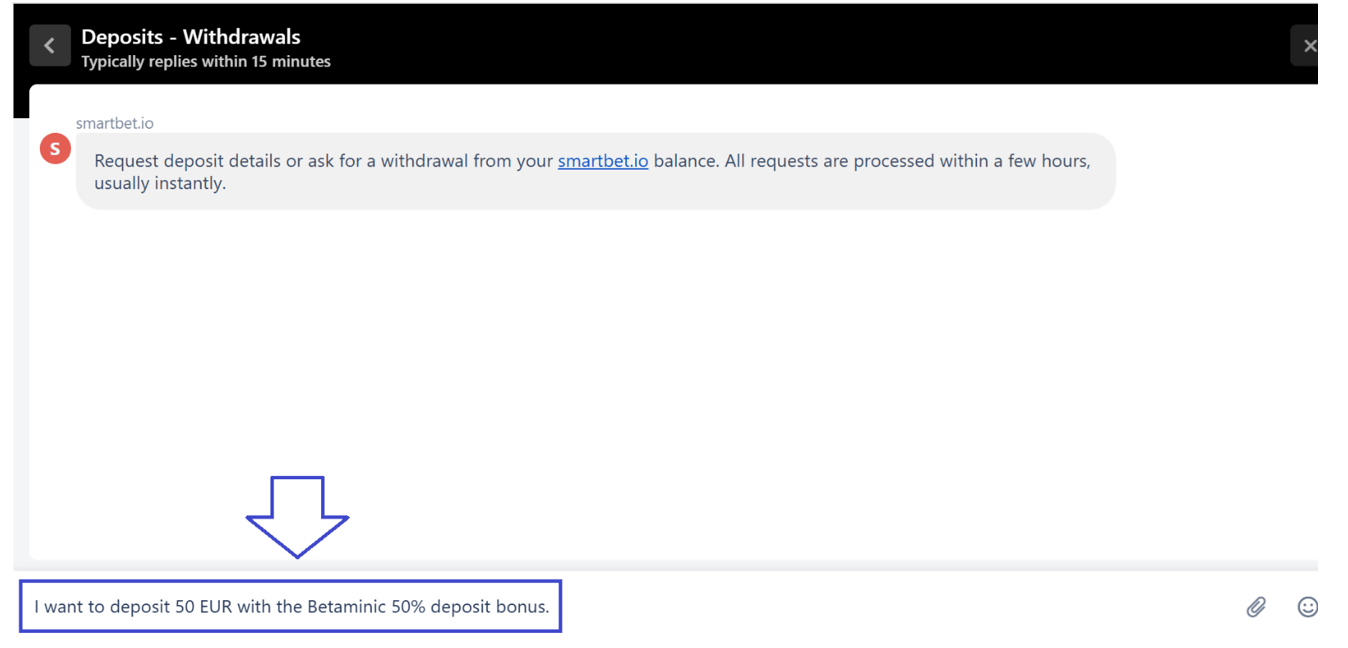Viewport: 1348px width, 648px height.
Task: Click the black header bar beside the title
Action: pos(800,46)
